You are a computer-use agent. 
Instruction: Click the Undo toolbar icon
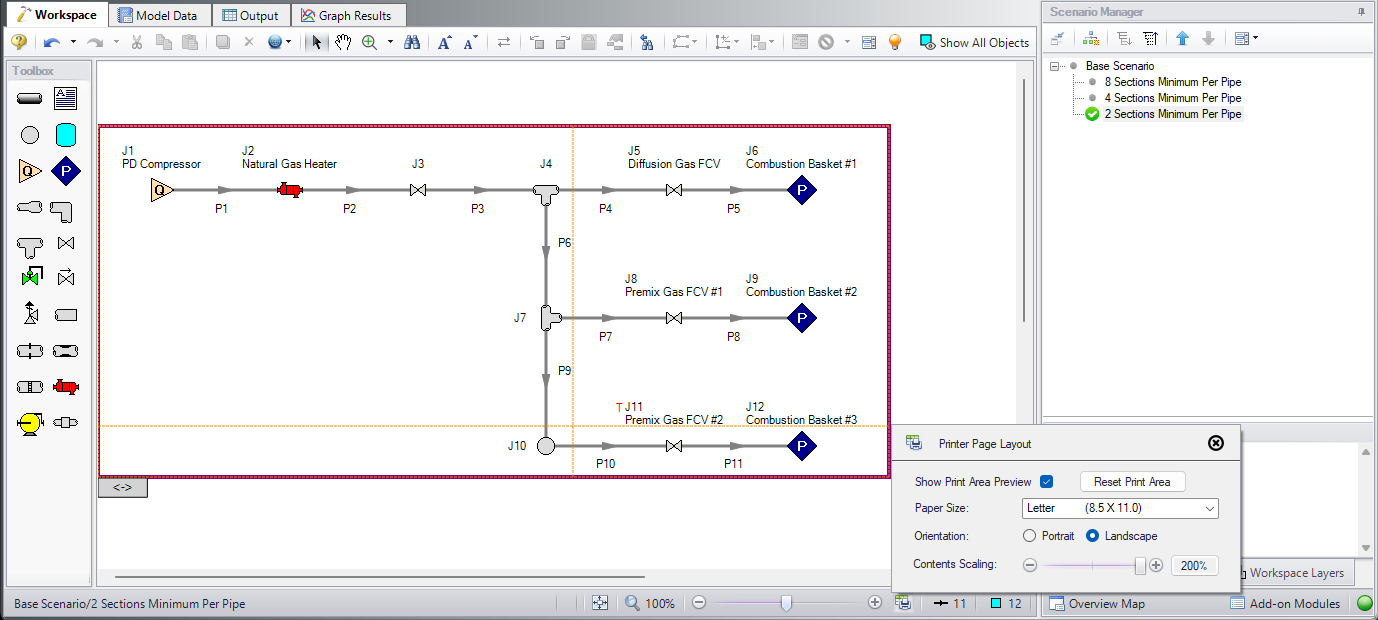tap(52, 42)
